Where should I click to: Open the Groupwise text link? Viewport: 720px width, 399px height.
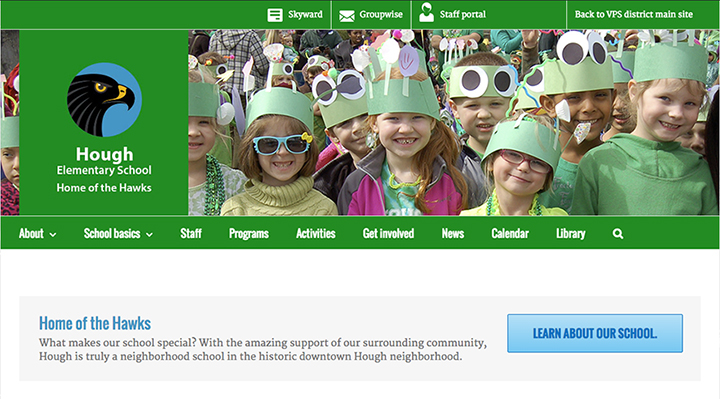click(381, 14)
